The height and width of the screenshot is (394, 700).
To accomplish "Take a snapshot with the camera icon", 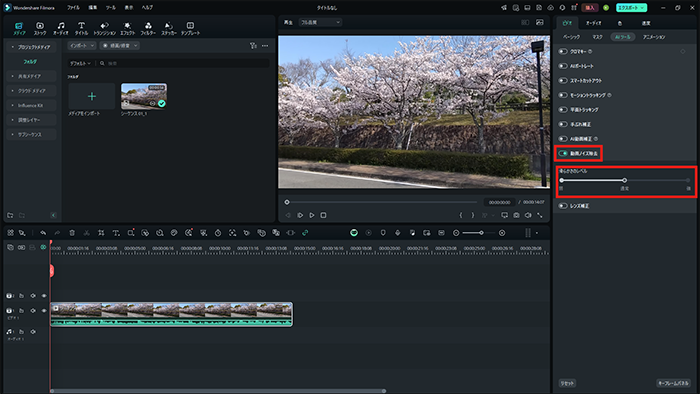I will click(516, 215).
